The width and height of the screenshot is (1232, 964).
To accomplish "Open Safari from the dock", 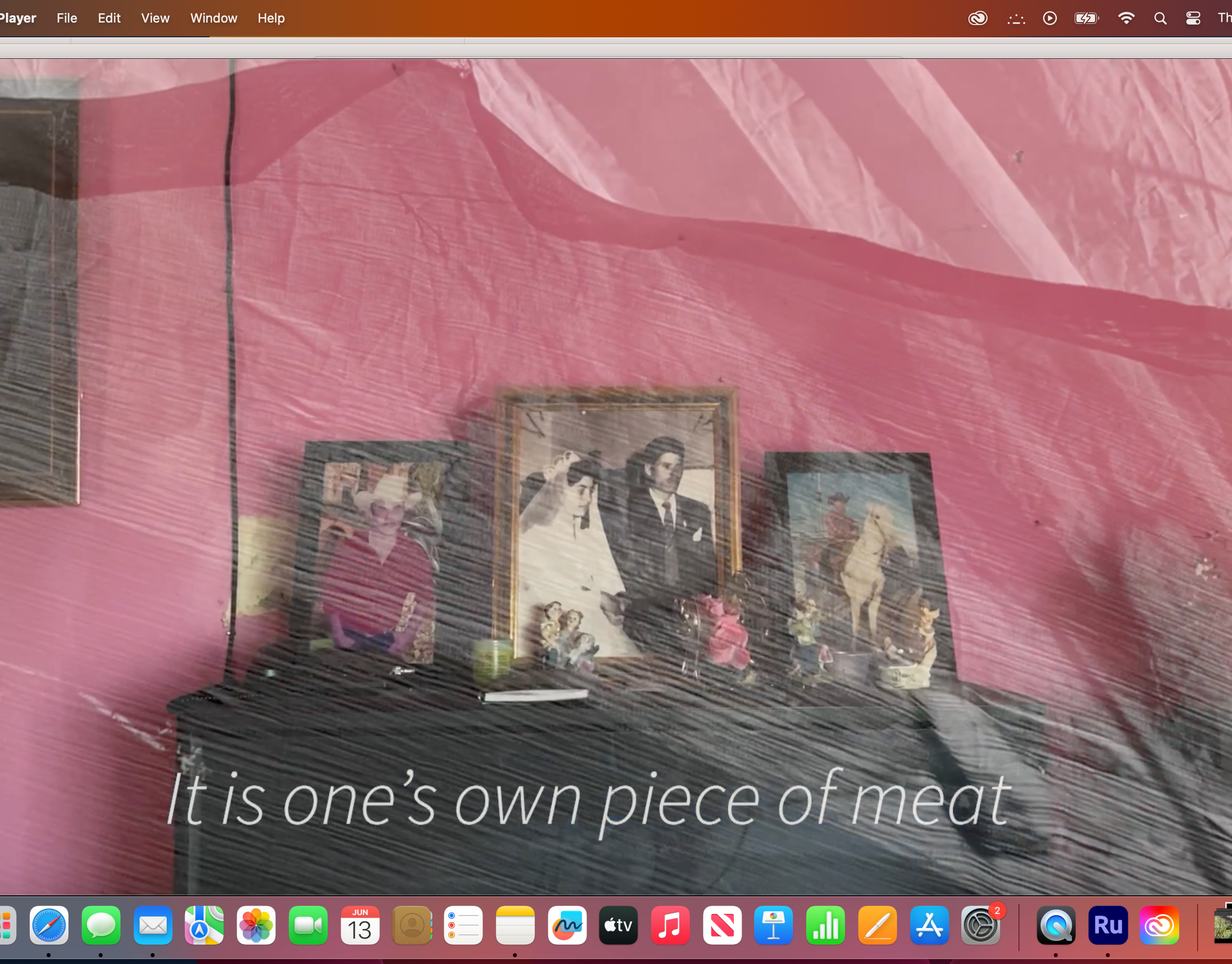I will point(49,925).
